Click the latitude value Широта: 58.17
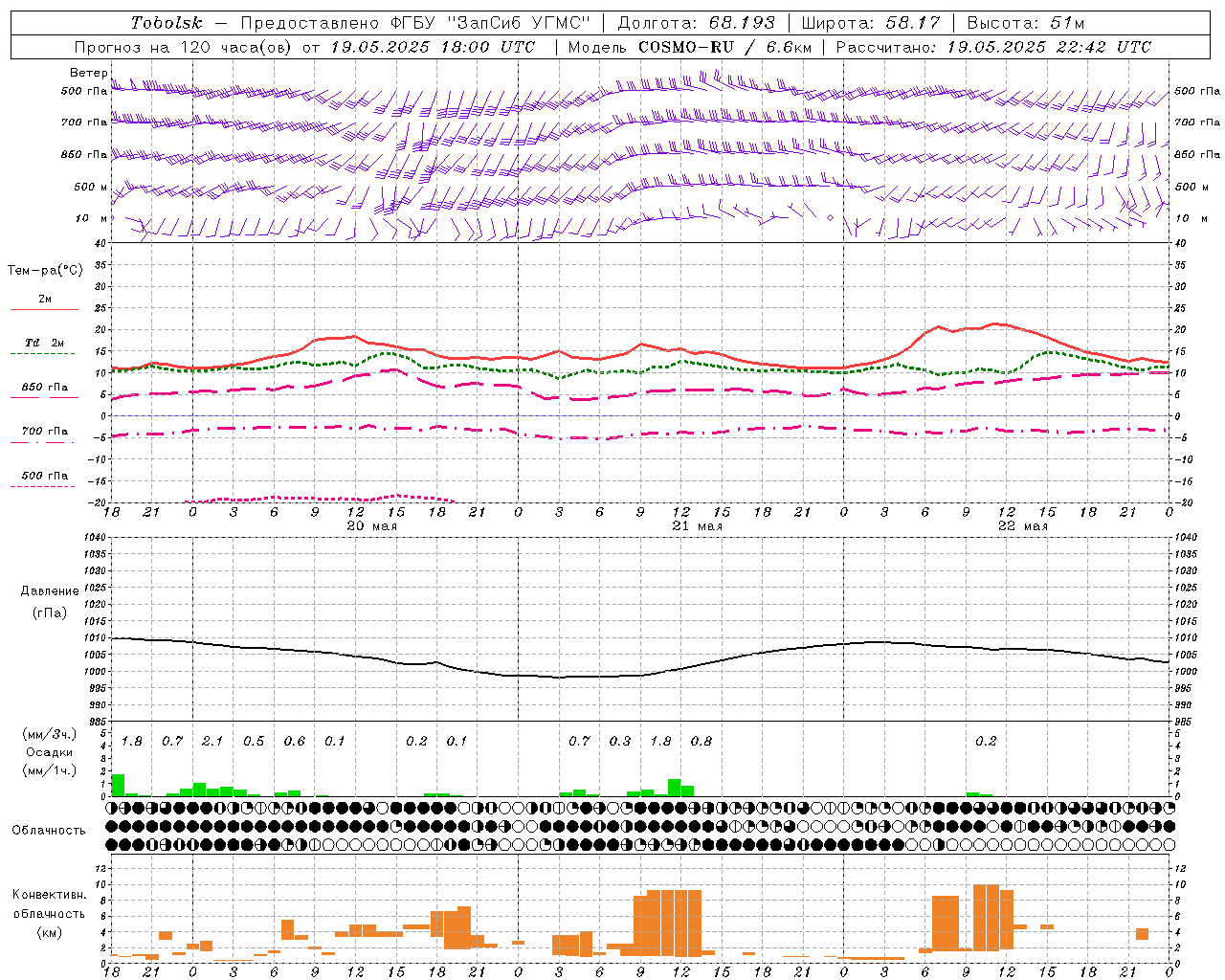 tap(871, 23)
